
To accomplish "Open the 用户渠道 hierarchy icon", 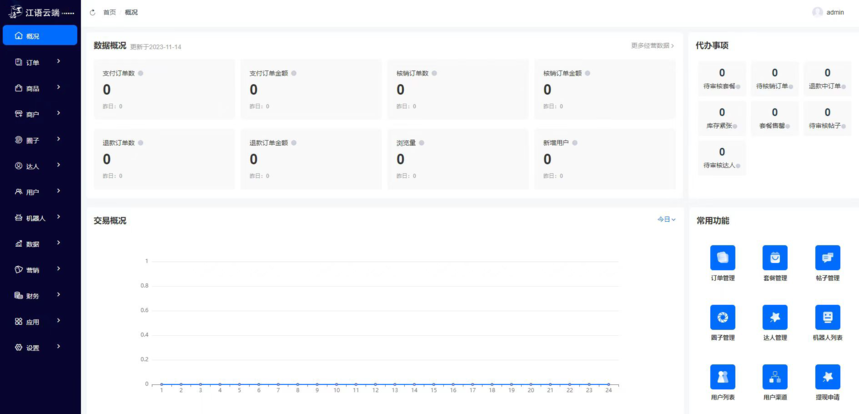I will [x=775, y=376].
